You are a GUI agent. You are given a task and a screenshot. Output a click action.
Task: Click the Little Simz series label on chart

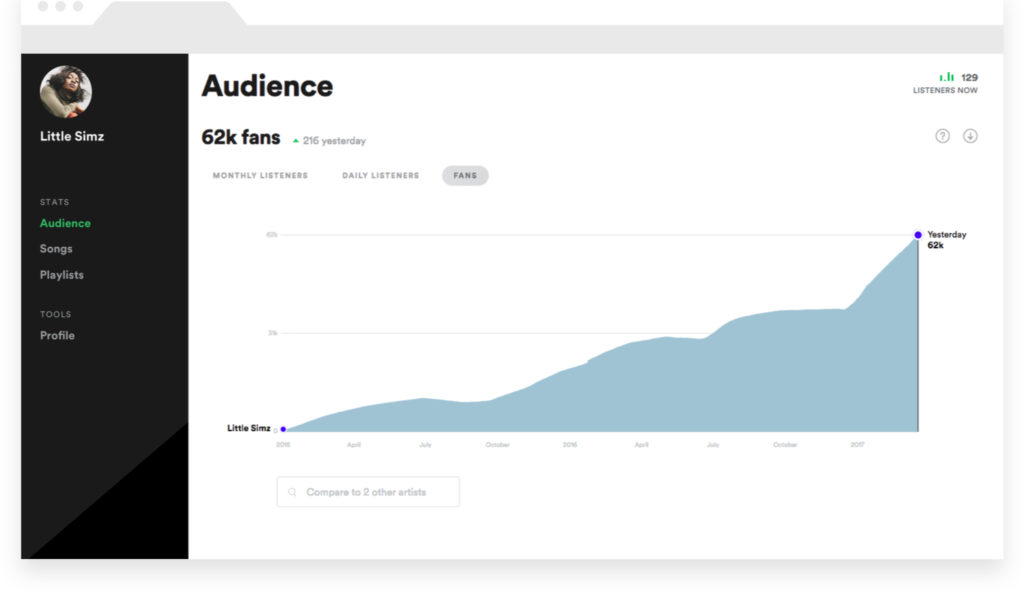tap(249, 429)
